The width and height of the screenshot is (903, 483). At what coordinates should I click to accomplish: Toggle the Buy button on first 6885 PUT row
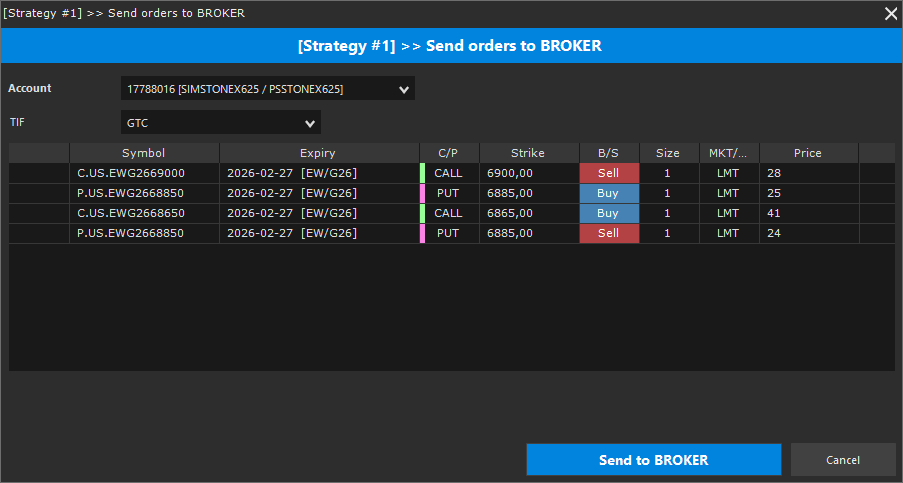[x=609, y=193]
